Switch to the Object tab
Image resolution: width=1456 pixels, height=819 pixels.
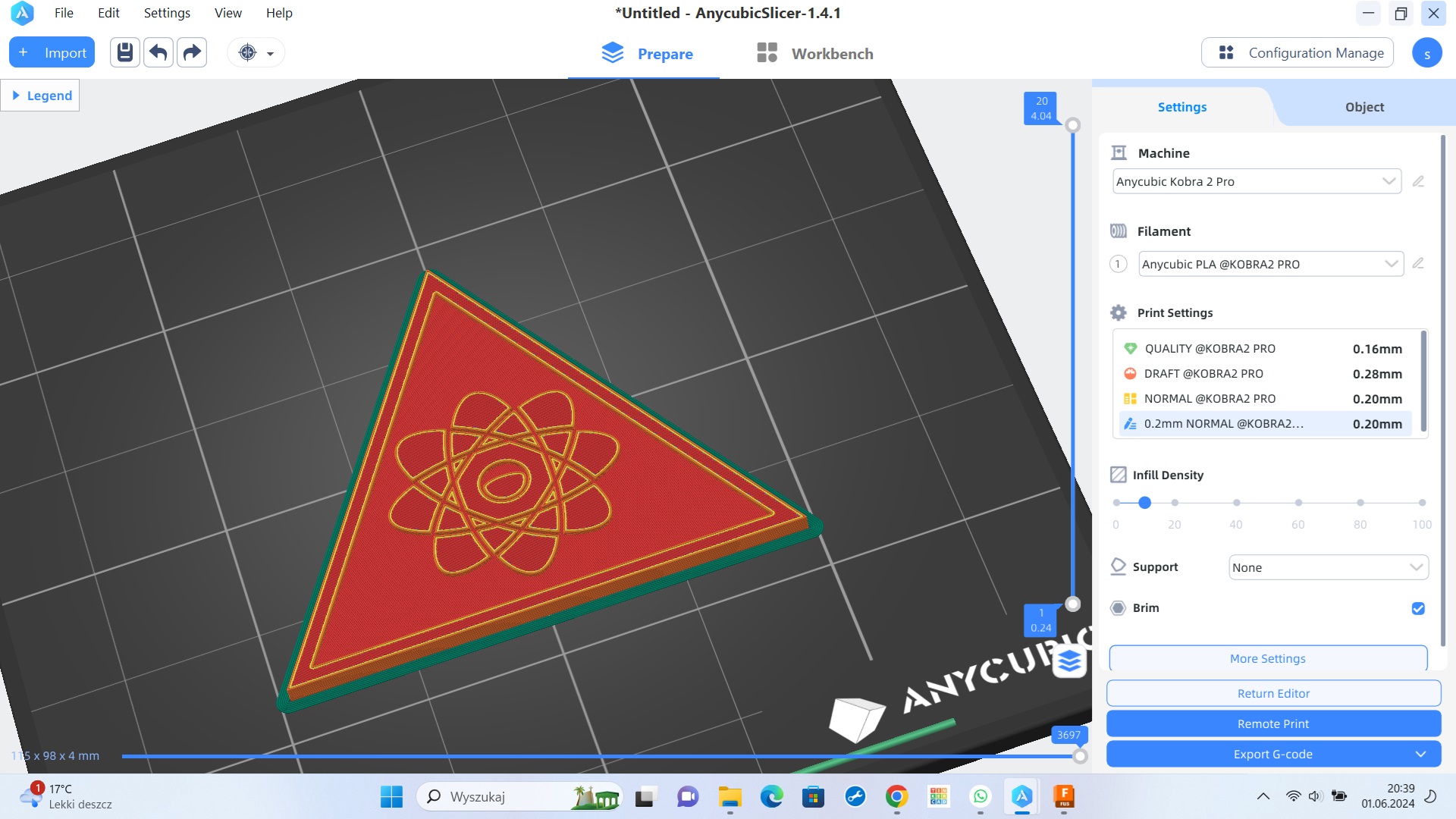click(x=1363, y=107)
